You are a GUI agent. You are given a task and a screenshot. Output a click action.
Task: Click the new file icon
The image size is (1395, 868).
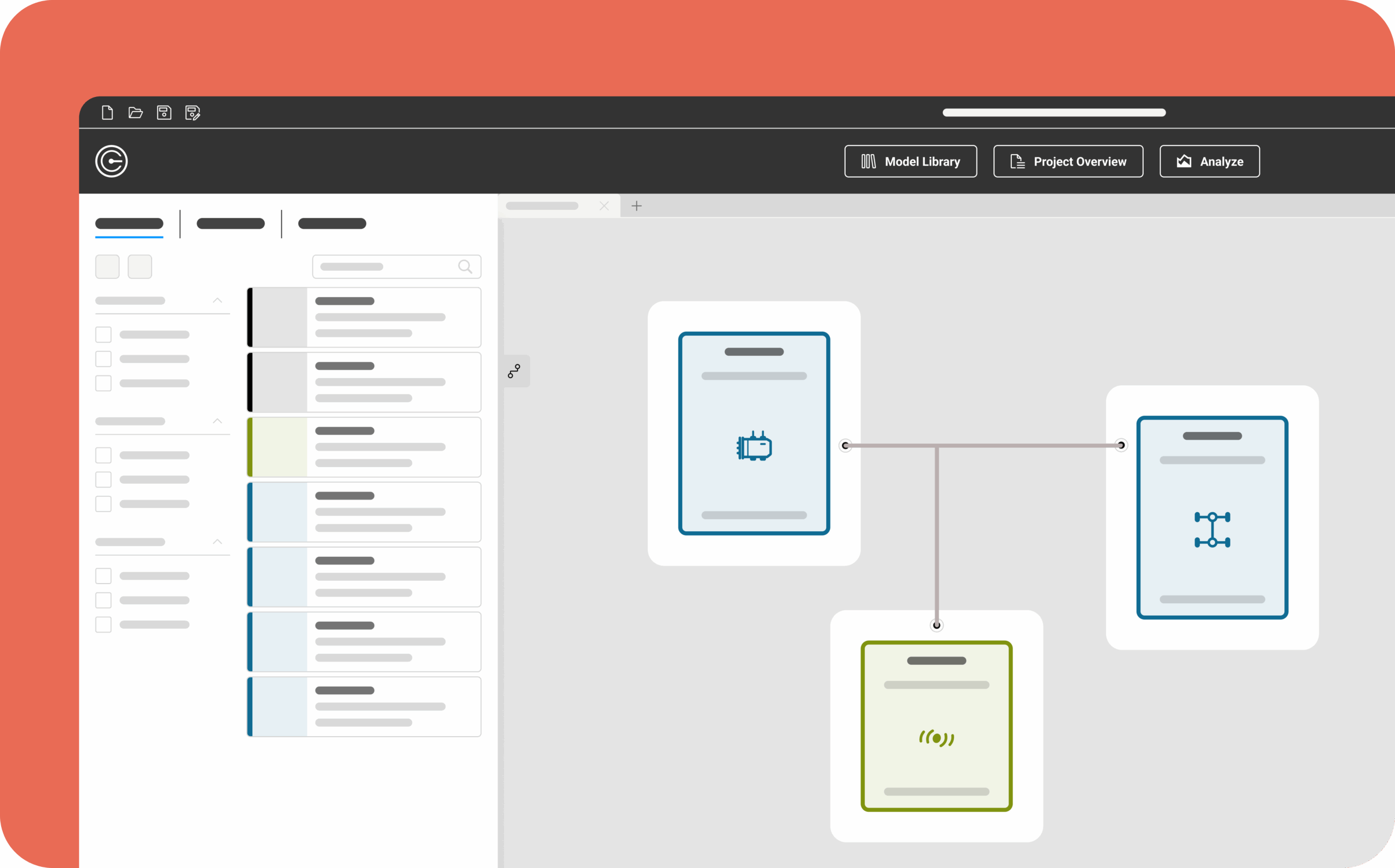point(107,112)
